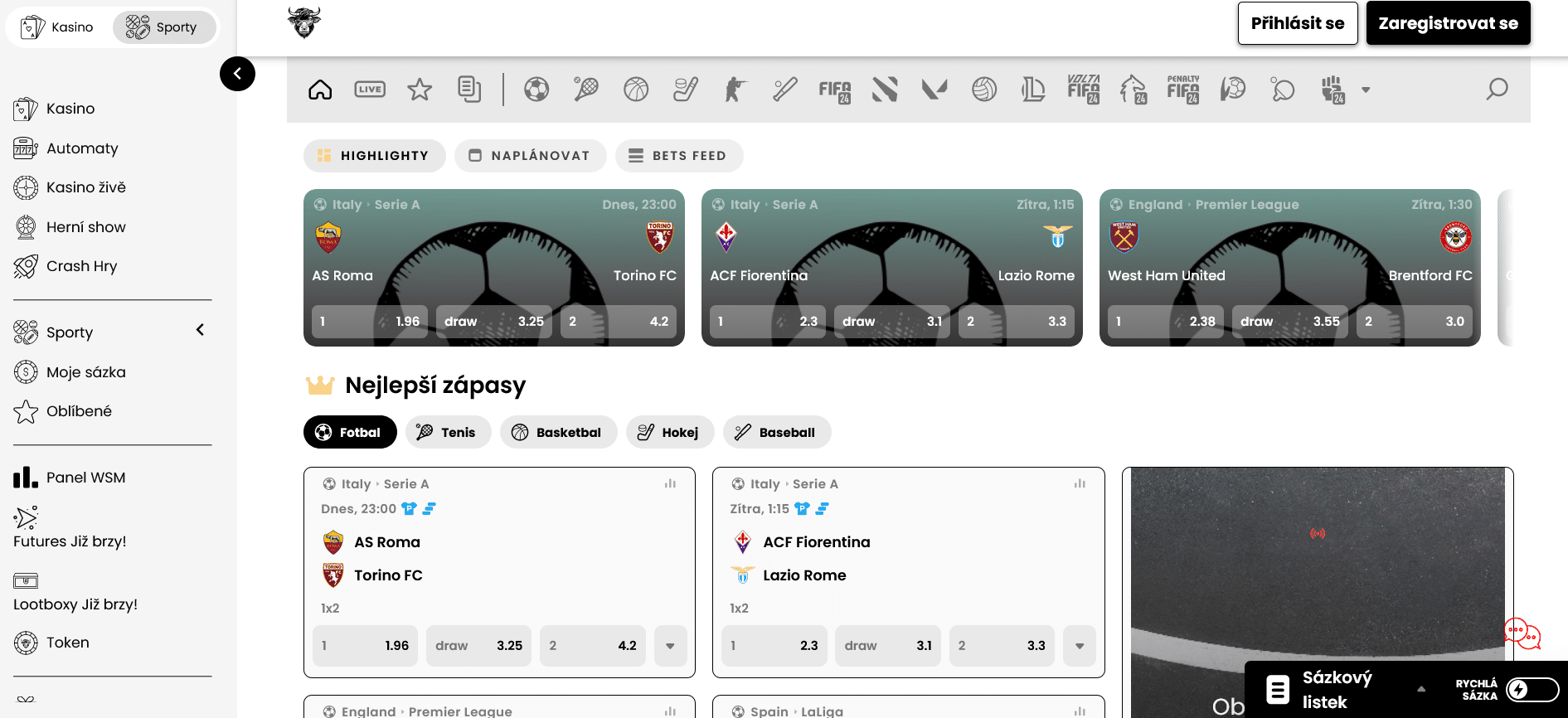The image size is (1568, 718).
Task: Select the FIFA 24 icon
Action: tap(835, 90)
